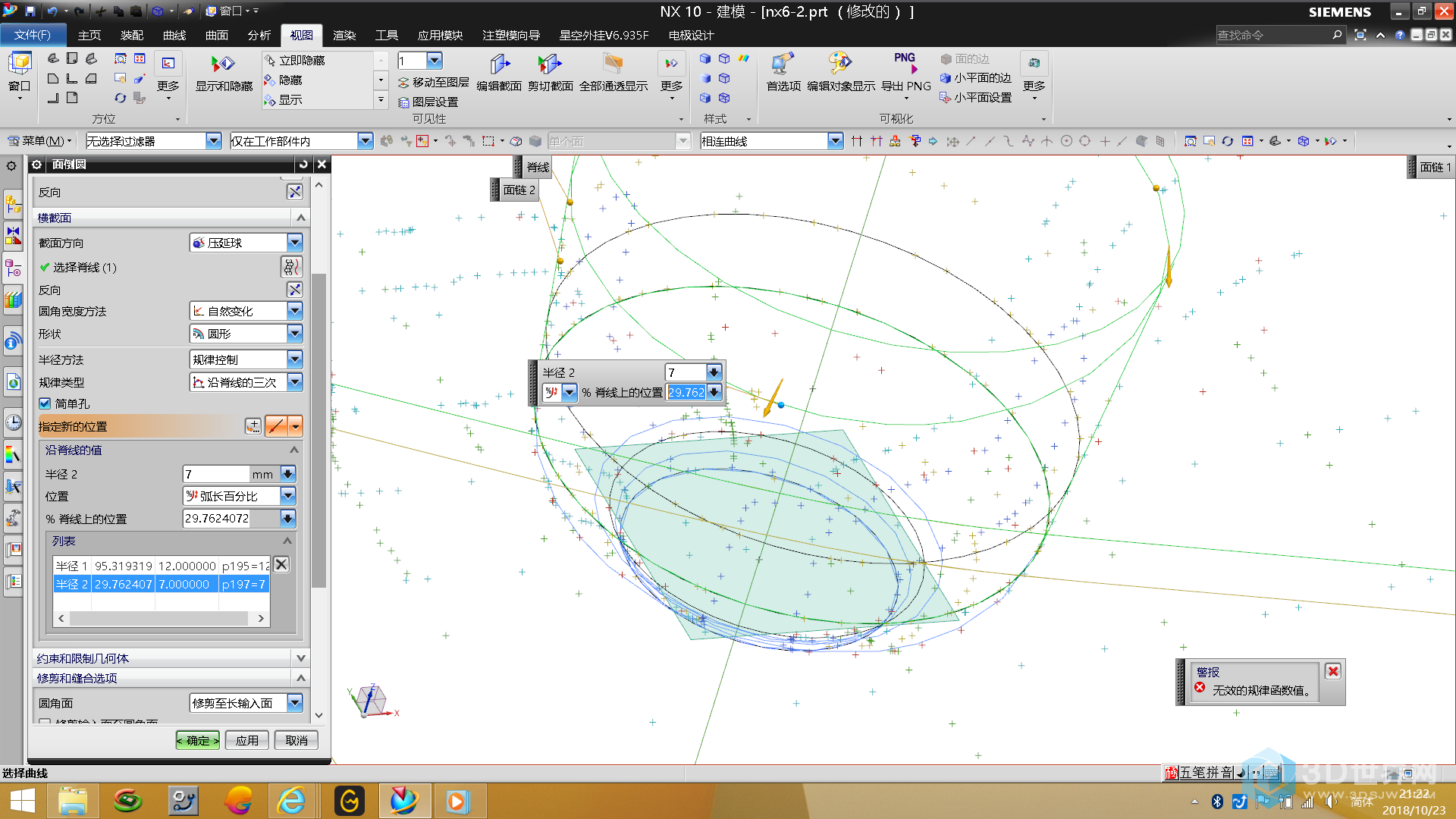
Task: Click the dialog vertical scrollbar
Action: (319, 431)
